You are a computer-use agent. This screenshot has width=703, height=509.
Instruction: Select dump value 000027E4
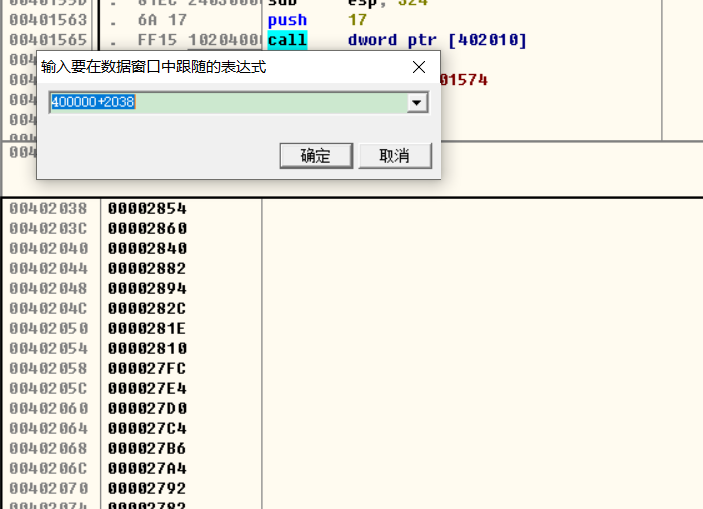[x=147, y=388]
